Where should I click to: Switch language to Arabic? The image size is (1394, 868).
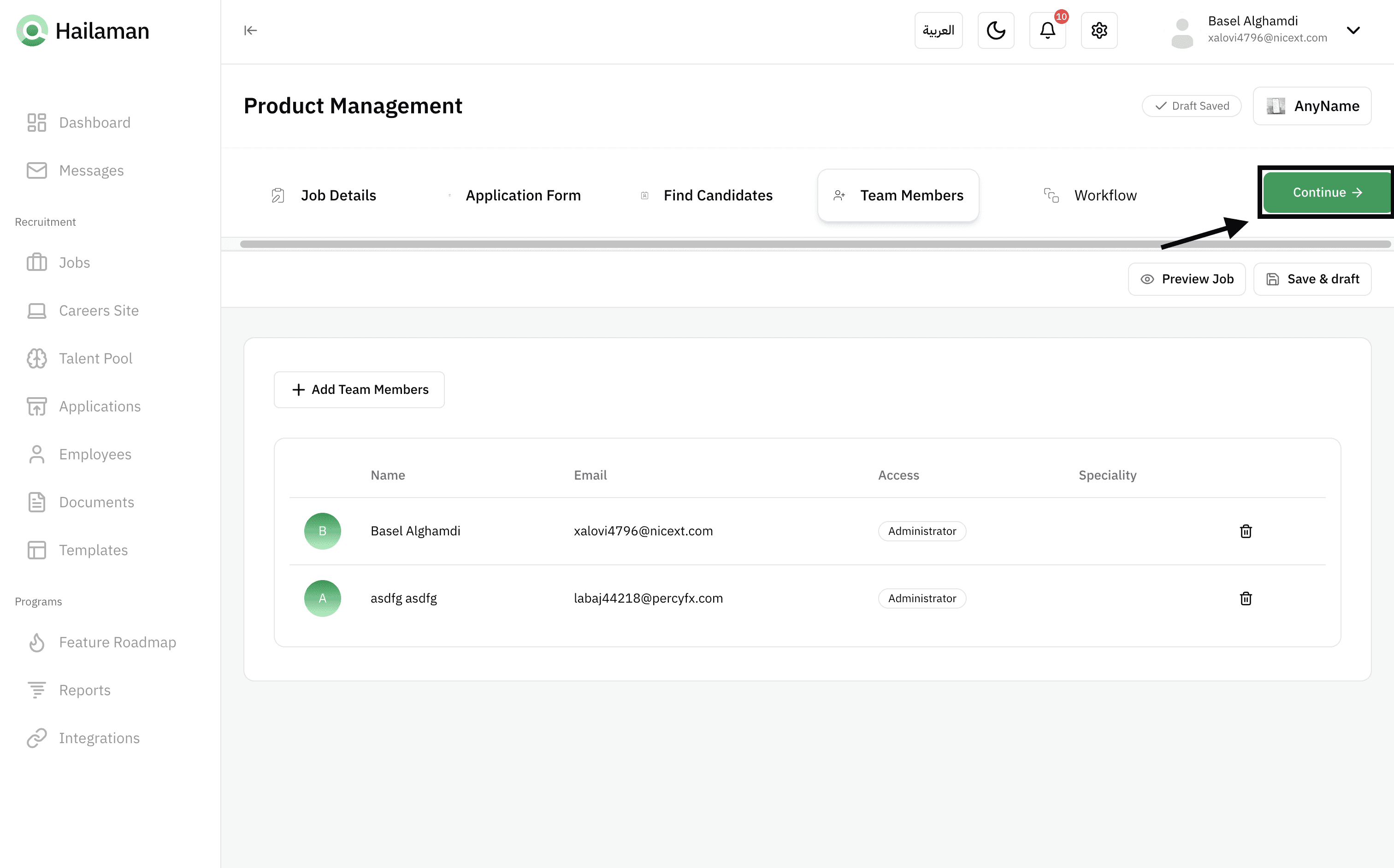point(938,30)
